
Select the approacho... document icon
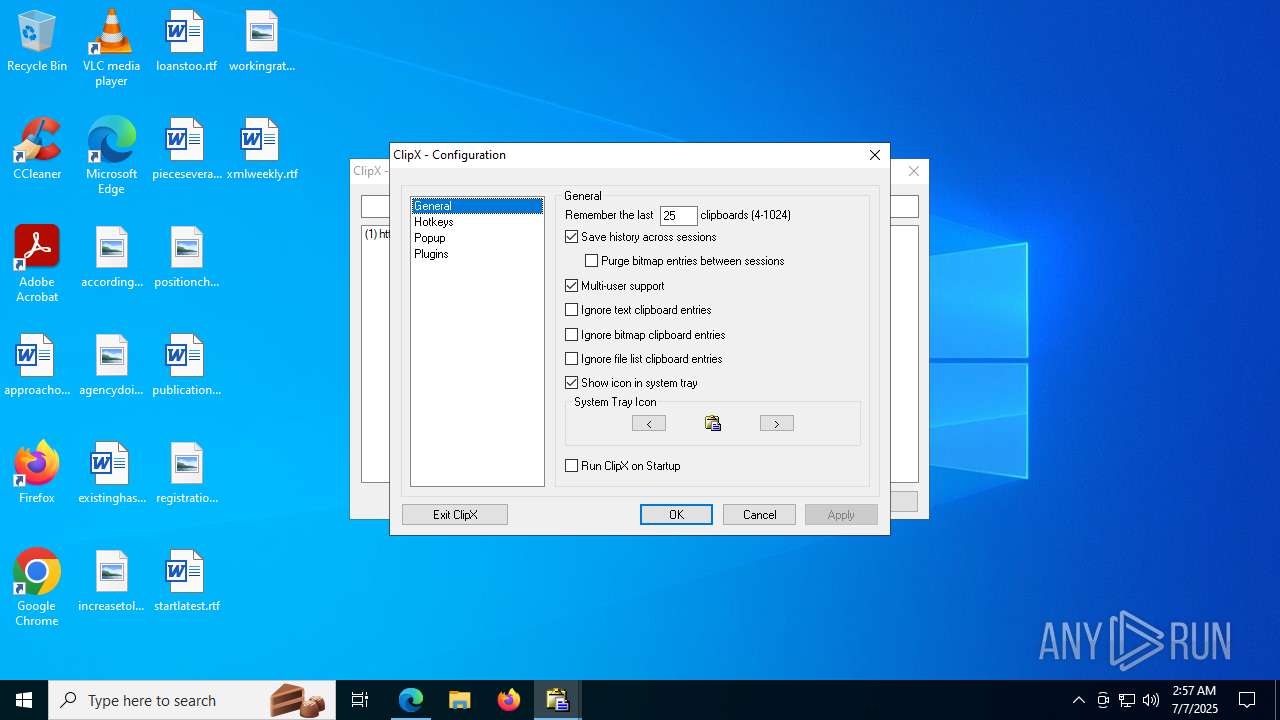pyautogui.click(x=37, y=366)
